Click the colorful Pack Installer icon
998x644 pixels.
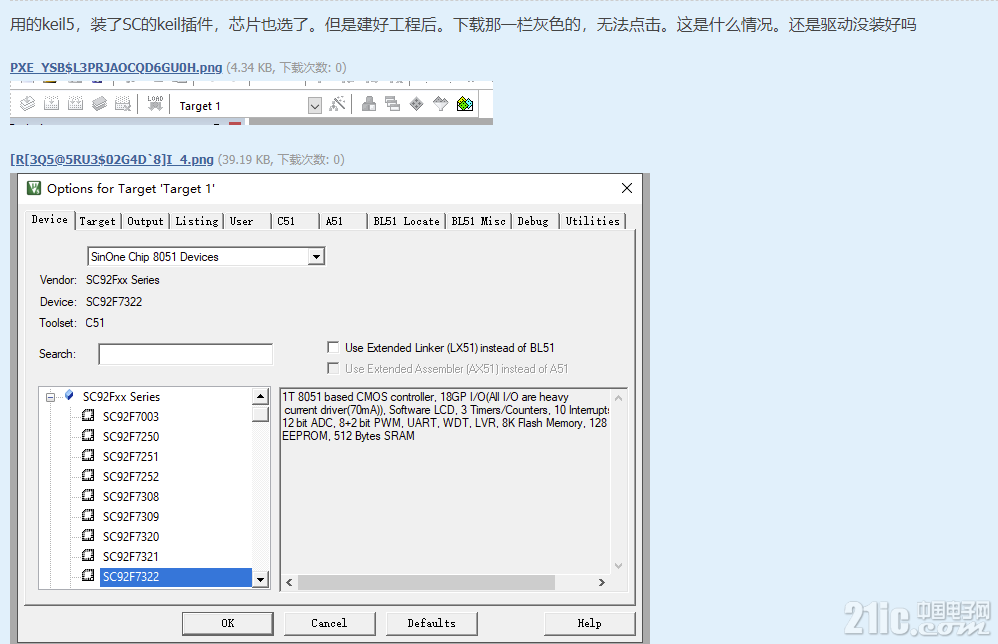pyautogui.click(x=465, y=104)
